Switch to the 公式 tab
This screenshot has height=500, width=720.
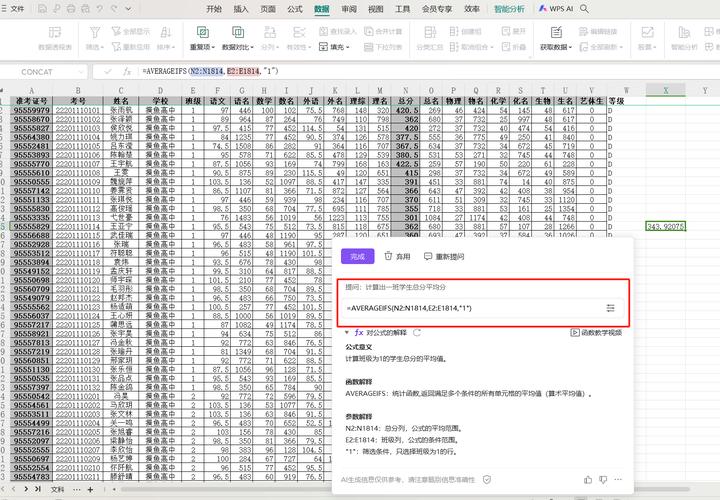pyautogui.click(x=295, y=9)
